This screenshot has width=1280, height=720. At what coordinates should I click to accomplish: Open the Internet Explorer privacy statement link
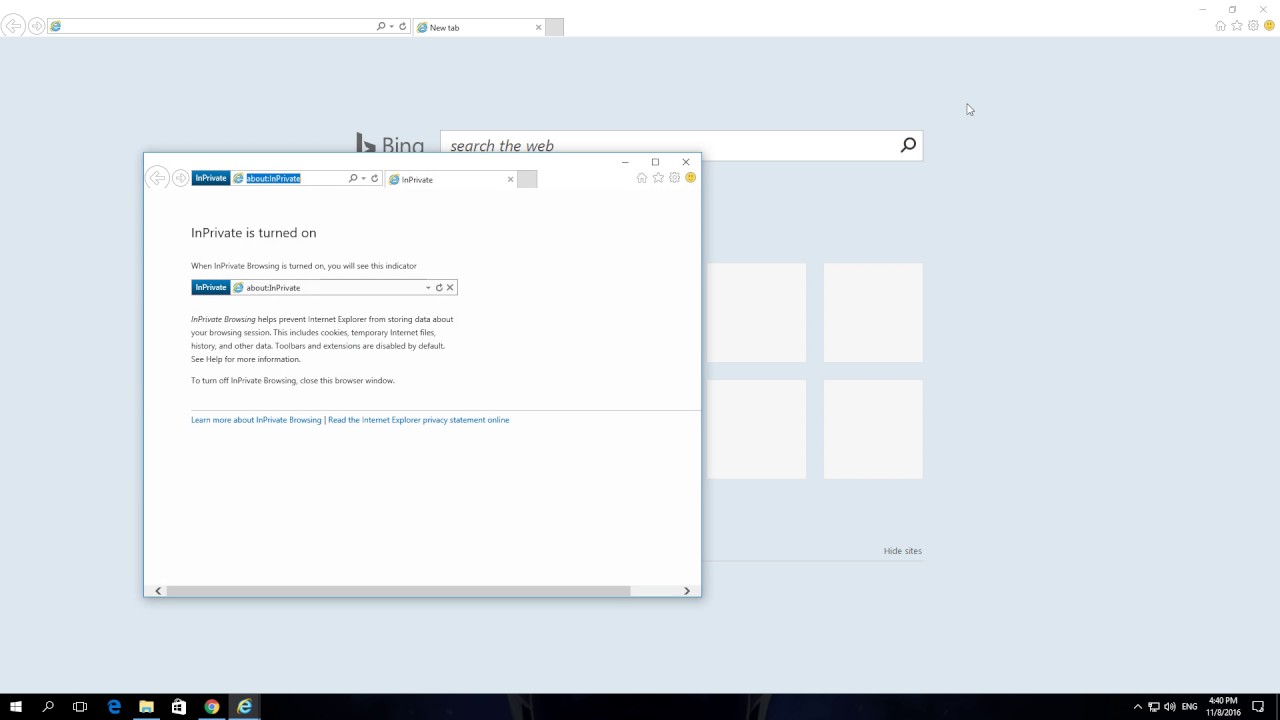point(418,420)
